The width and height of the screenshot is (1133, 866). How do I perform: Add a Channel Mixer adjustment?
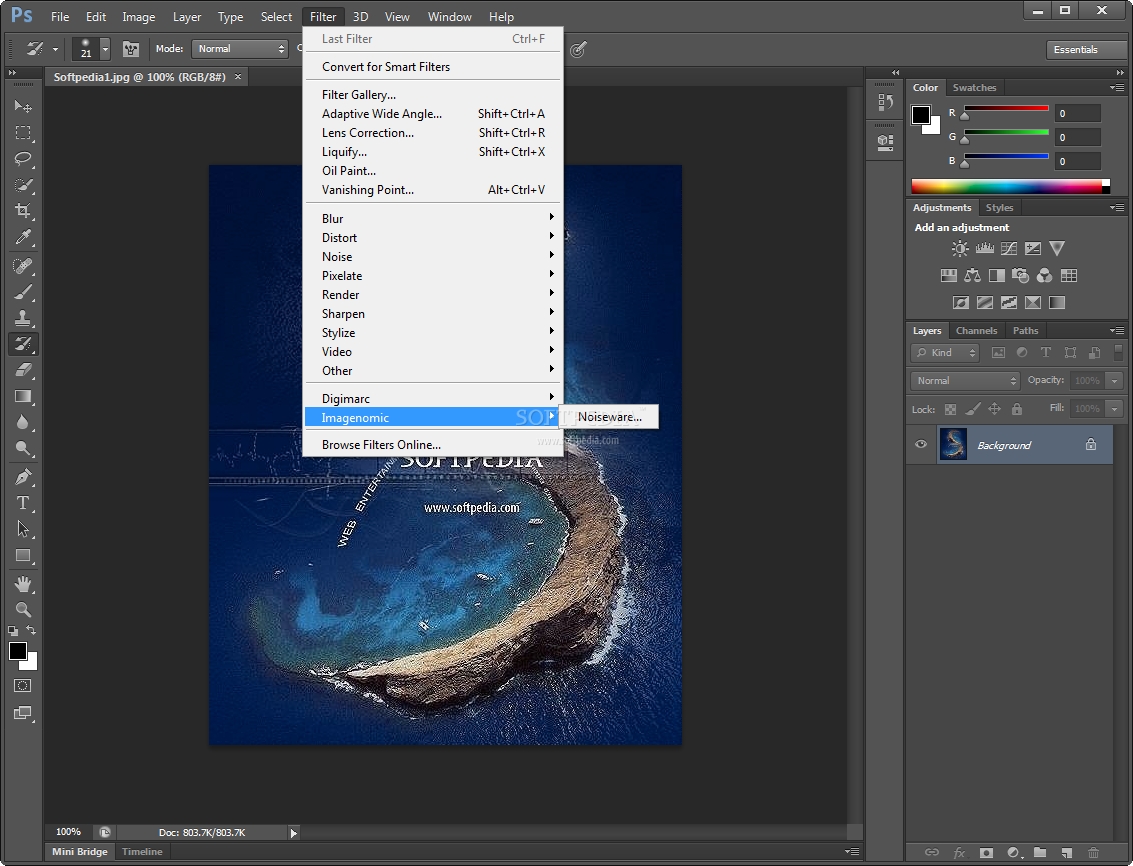coord(1044,275)
